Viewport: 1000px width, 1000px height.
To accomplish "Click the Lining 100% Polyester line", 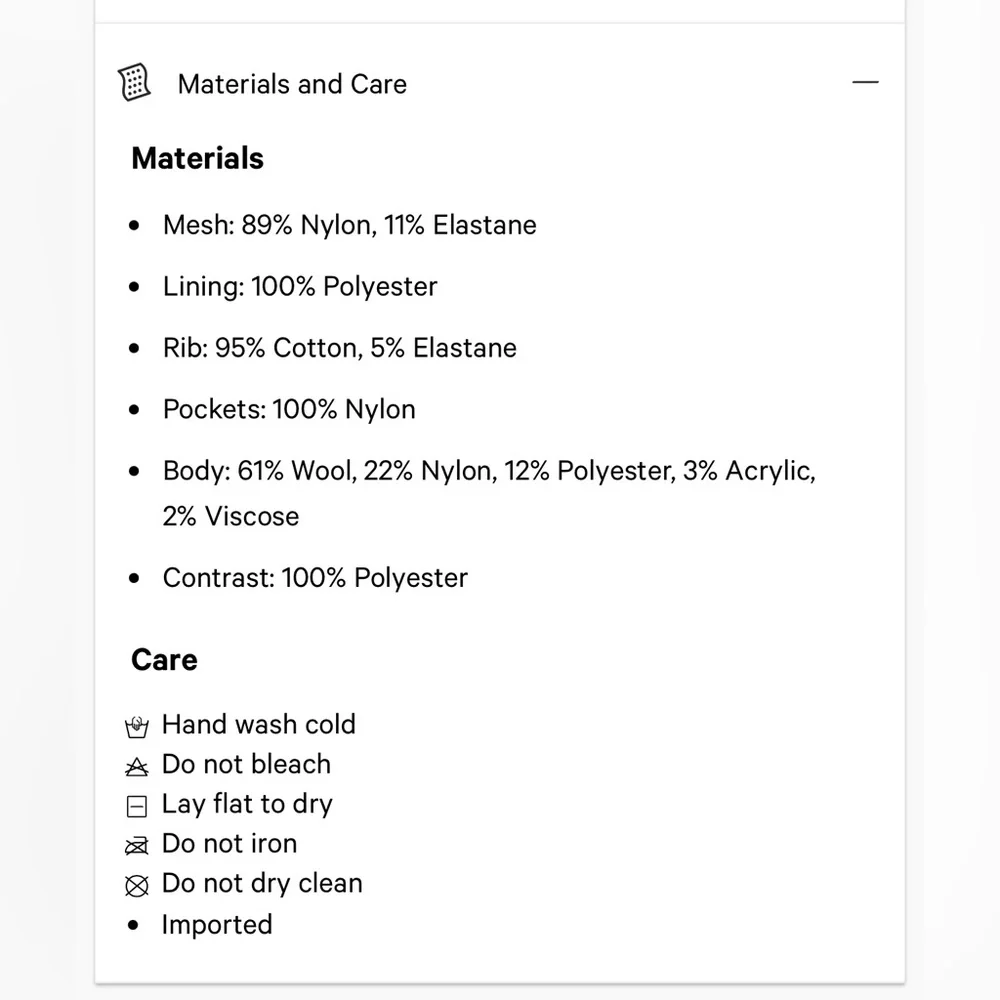I will point(300,287).
